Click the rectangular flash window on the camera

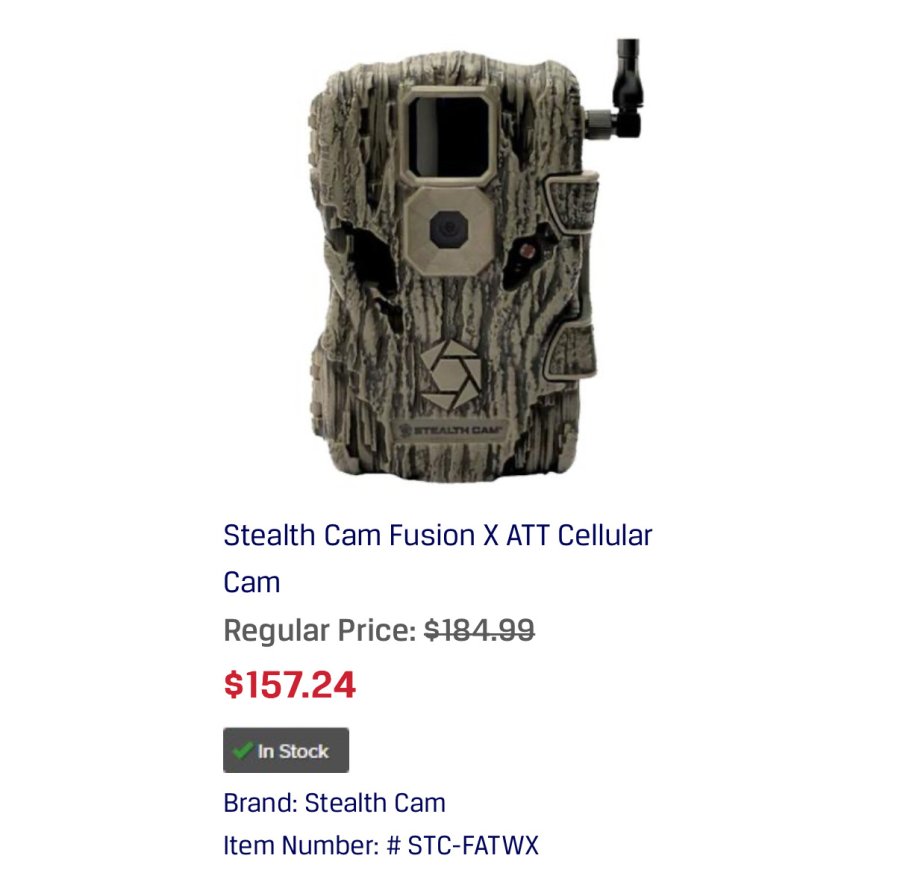pyautogui.click(x=445, y=133)
